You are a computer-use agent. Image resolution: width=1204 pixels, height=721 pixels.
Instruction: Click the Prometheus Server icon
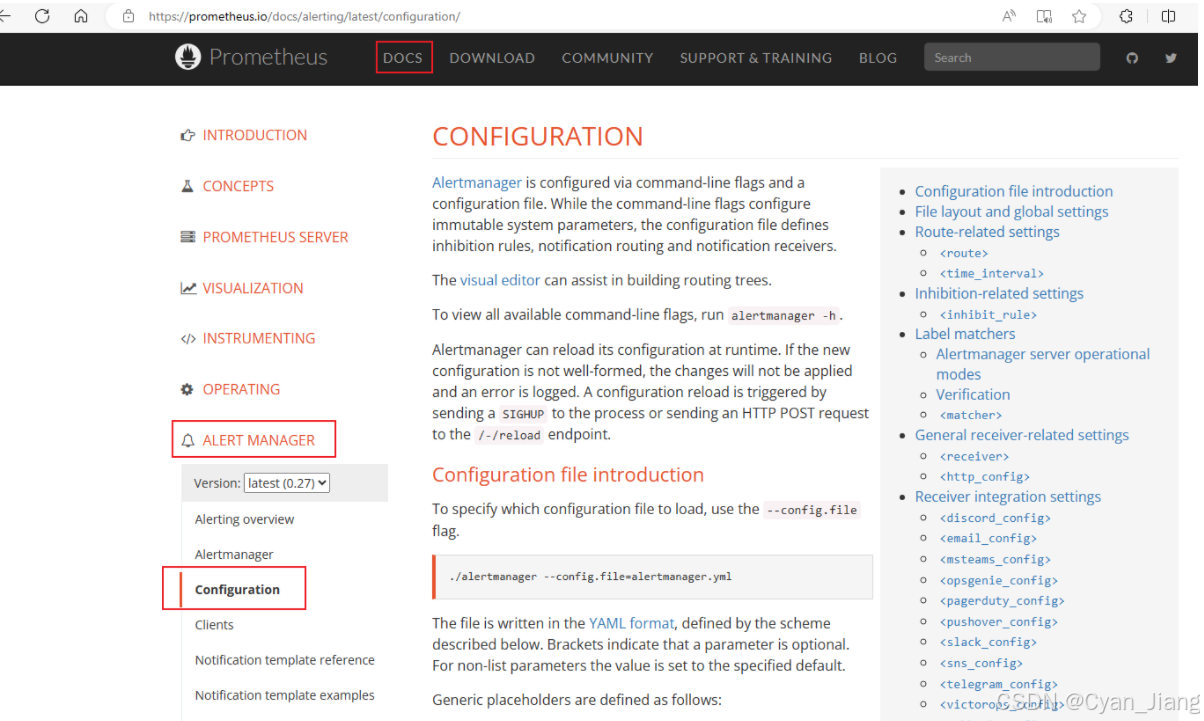coord(187,237)
